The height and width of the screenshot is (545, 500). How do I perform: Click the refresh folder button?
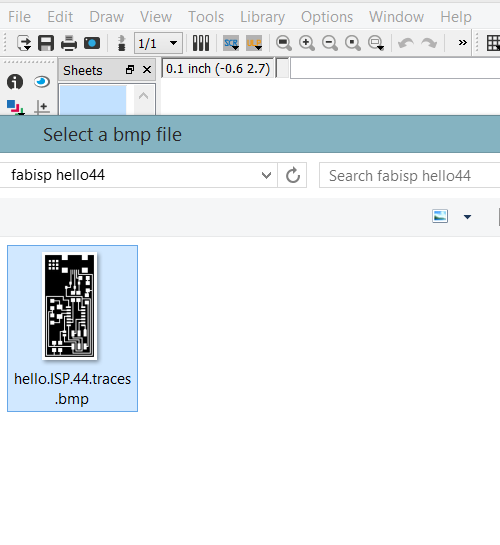click(x=293, y=175)
